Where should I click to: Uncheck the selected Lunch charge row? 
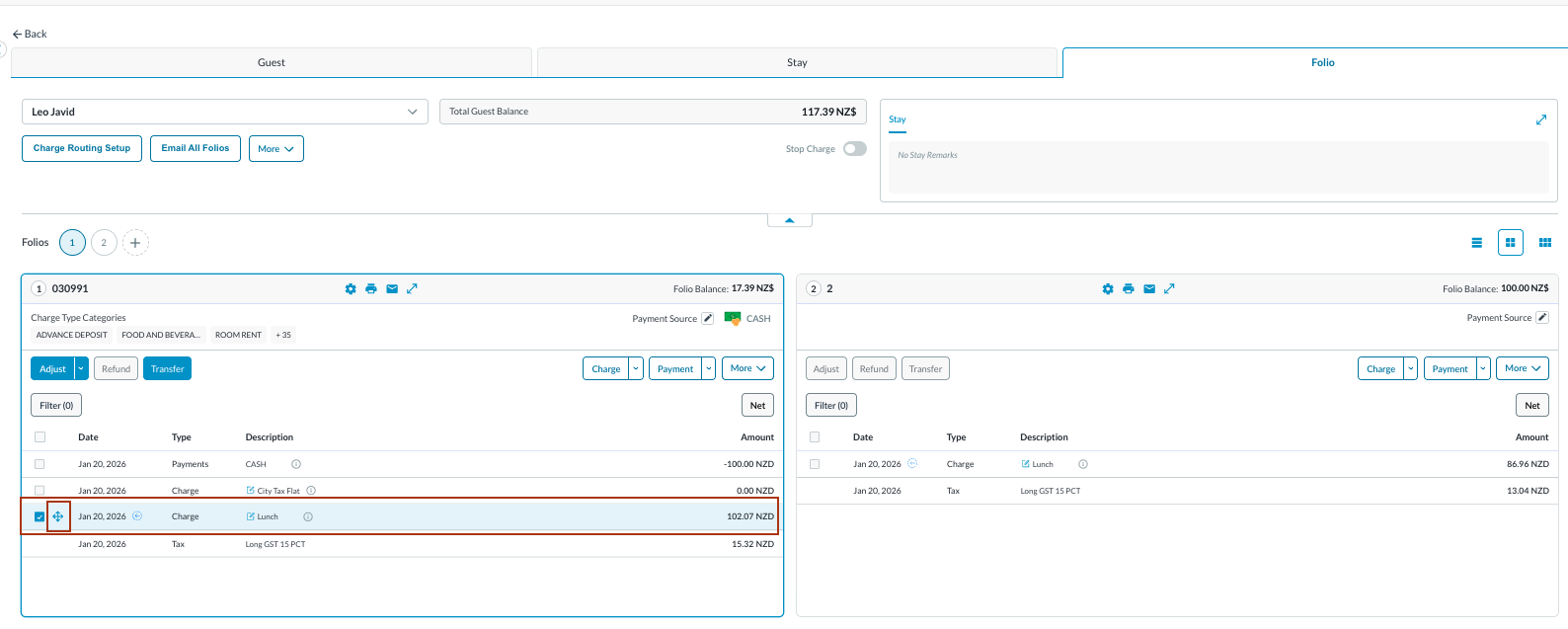[x=39, y=516]
